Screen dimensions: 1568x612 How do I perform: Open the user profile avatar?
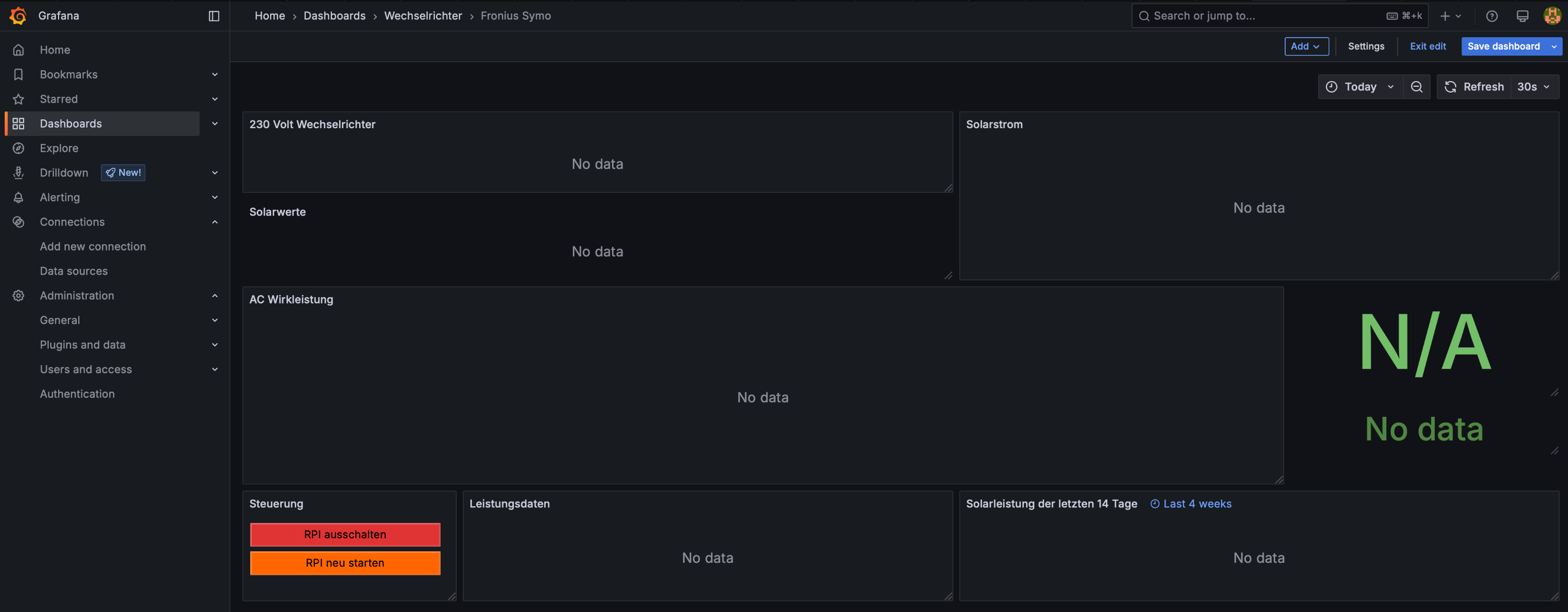(x=1552, y=16)
